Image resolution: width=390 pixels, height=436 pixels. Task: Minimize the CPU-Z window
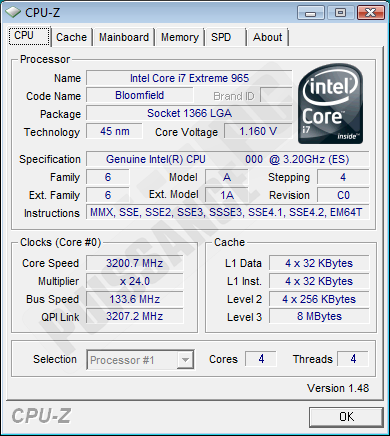pos(310,13)
